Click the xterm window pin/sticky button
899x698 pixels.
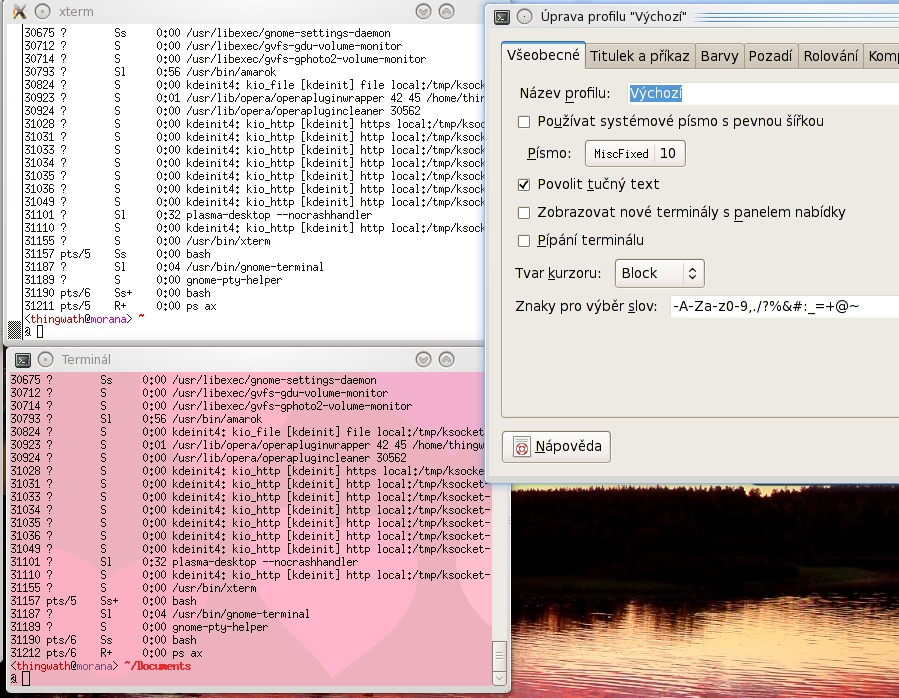(42, 11)
